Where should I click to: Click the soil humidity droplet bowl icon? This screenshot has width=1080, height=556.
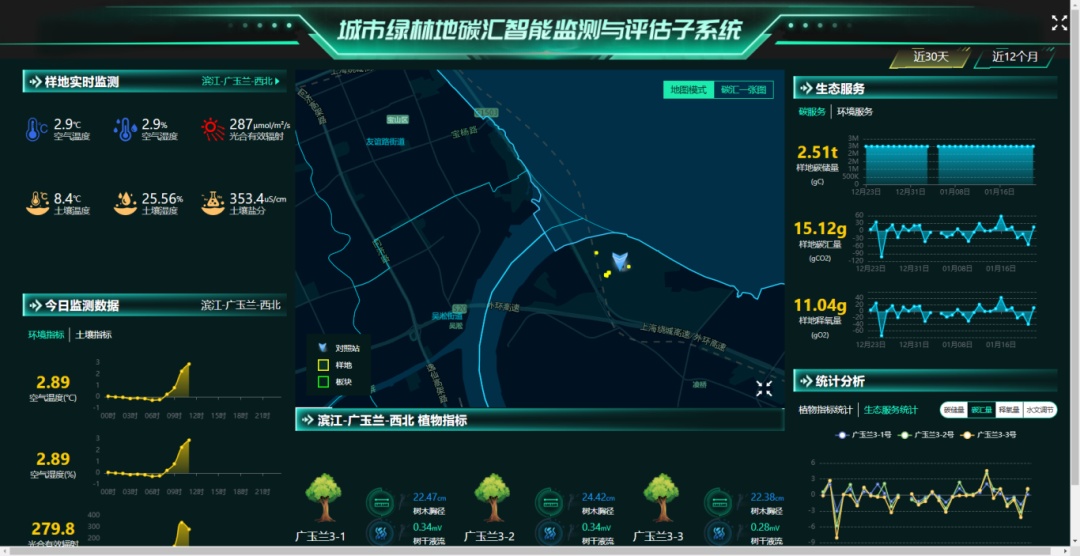pyautogui.click(x=125, y=203)
